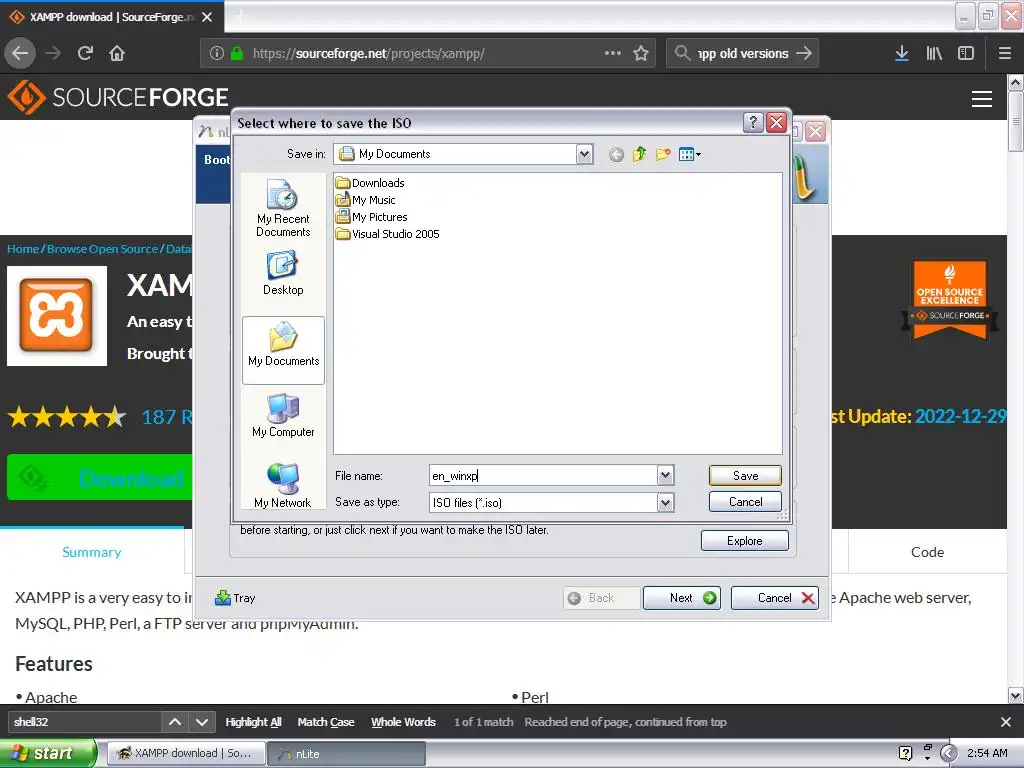
Task: Select the Visual Studio 2005 folder
Action: tap(387, 234)
